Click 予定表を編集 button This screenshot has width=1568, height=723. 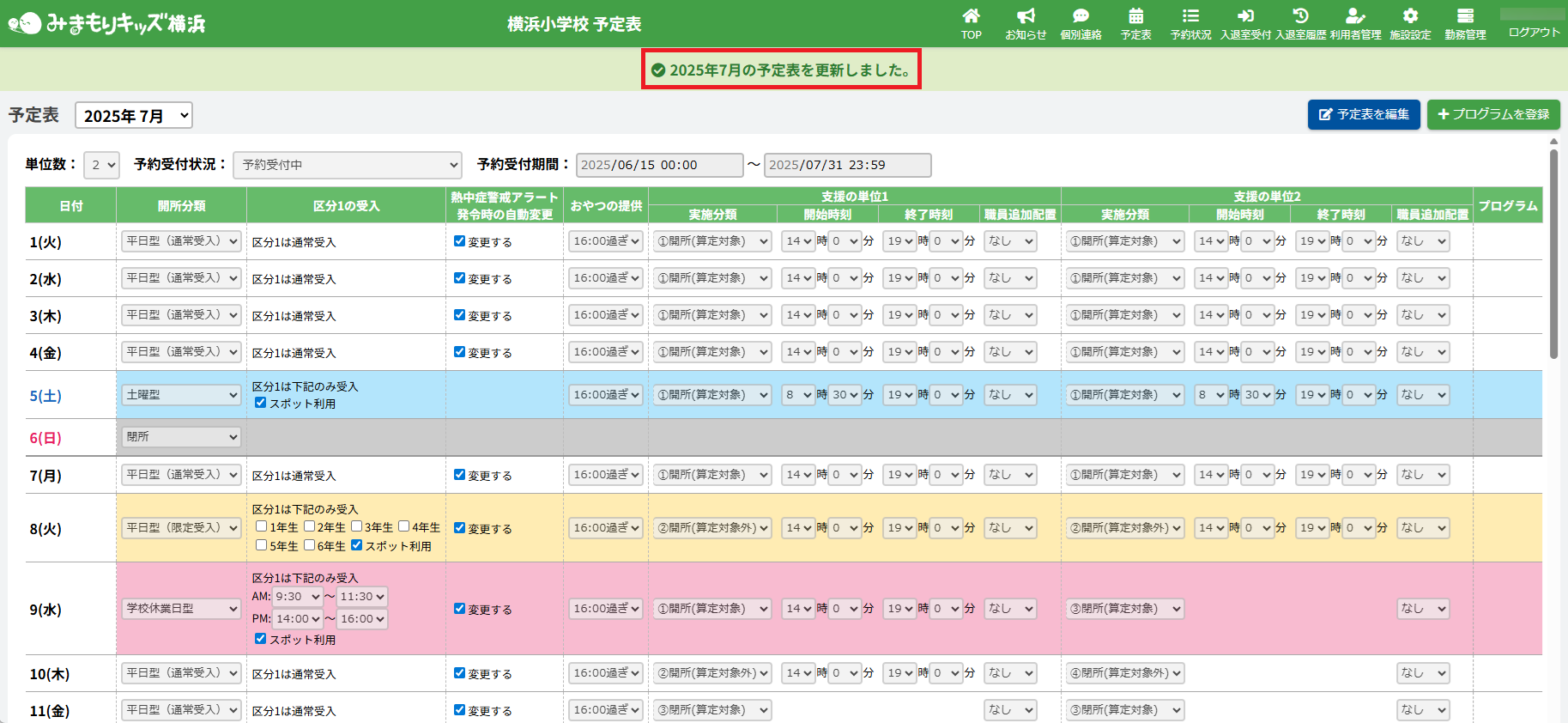click(1363, 114)
